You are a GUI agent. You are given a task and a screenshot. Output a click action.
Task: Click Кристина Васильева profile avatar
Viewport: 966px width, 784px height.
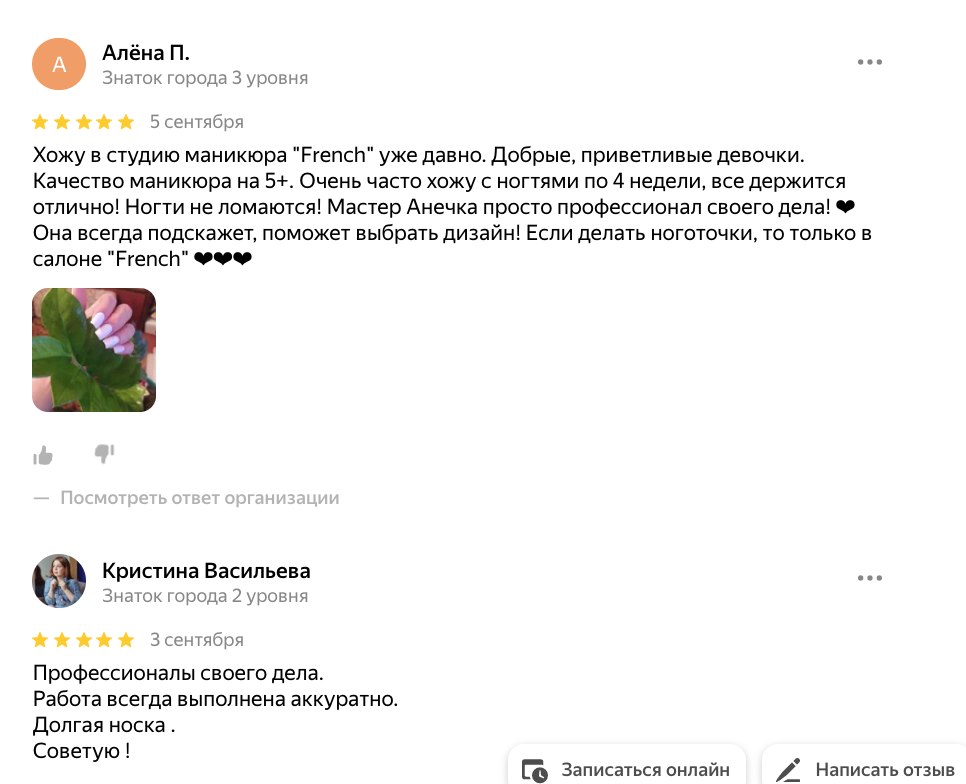tap(59, 581)
